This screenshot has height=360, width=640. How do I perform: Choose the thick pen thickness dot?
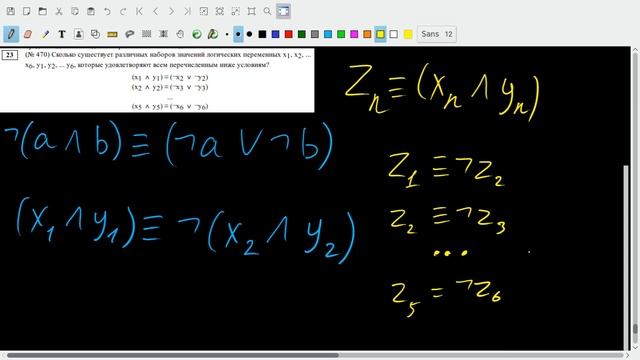(249, 34)
